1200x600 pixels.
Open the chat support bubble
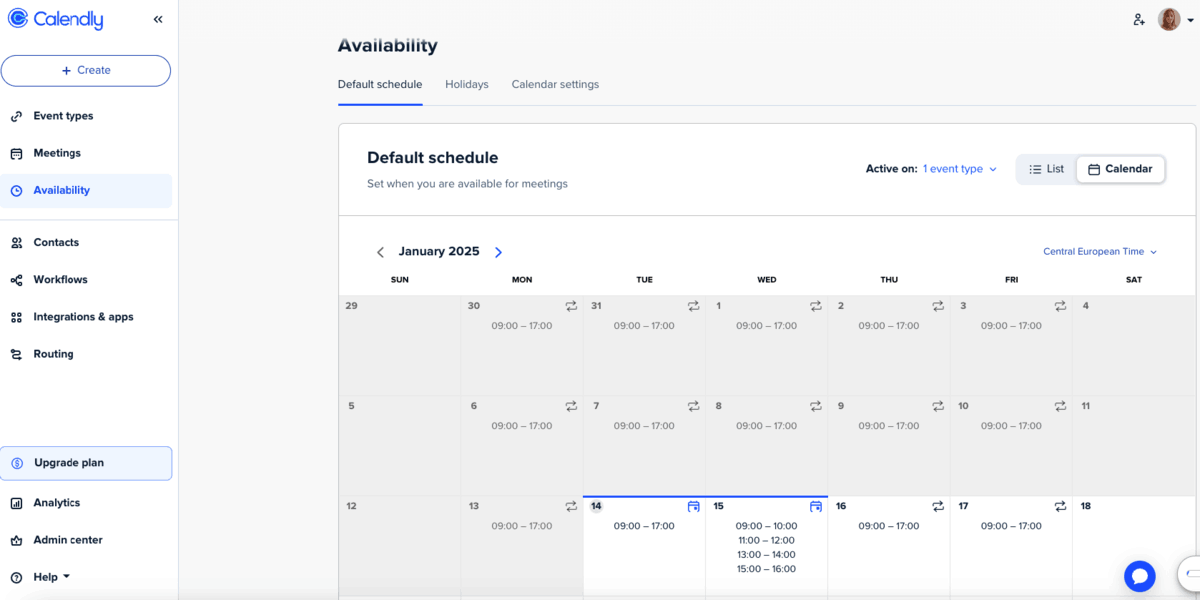pos(1139,576)
